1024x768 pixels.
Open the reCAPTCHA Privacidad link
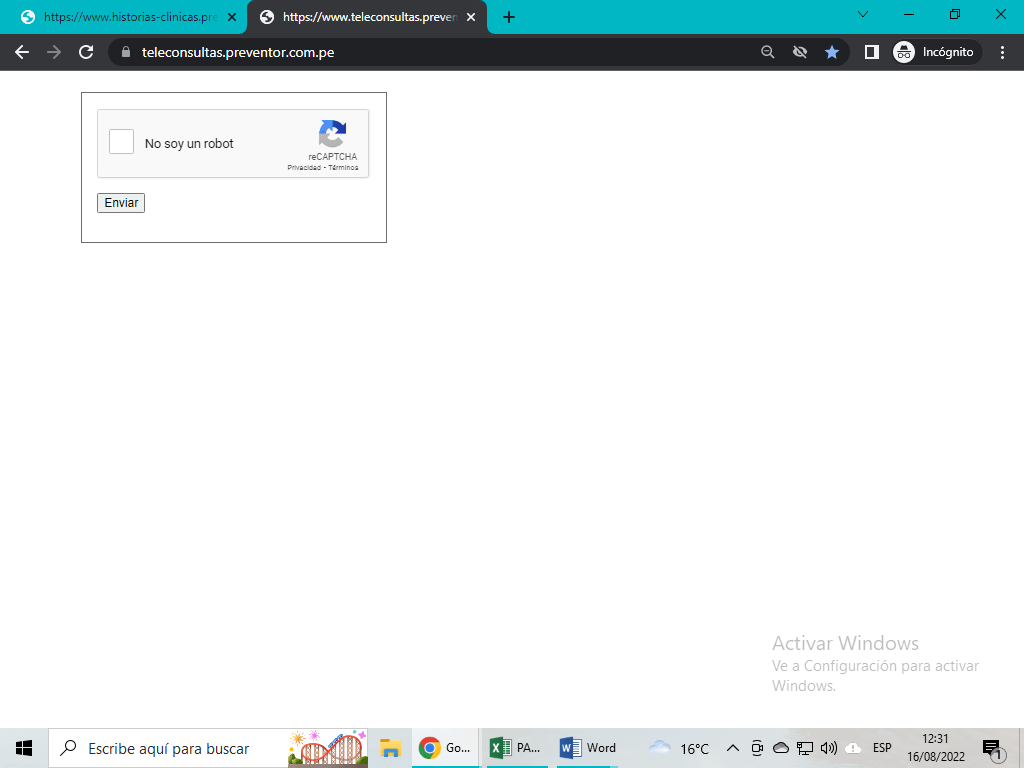coord(304,168)
